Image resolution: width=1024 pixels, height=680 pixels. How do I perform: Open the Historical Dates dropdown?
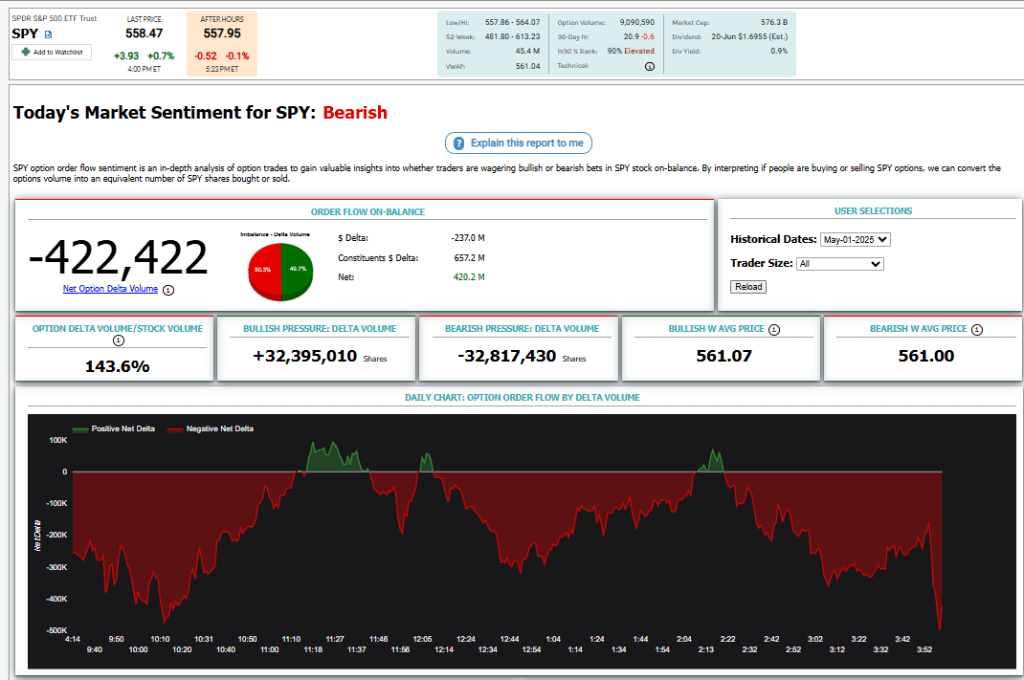856,240
